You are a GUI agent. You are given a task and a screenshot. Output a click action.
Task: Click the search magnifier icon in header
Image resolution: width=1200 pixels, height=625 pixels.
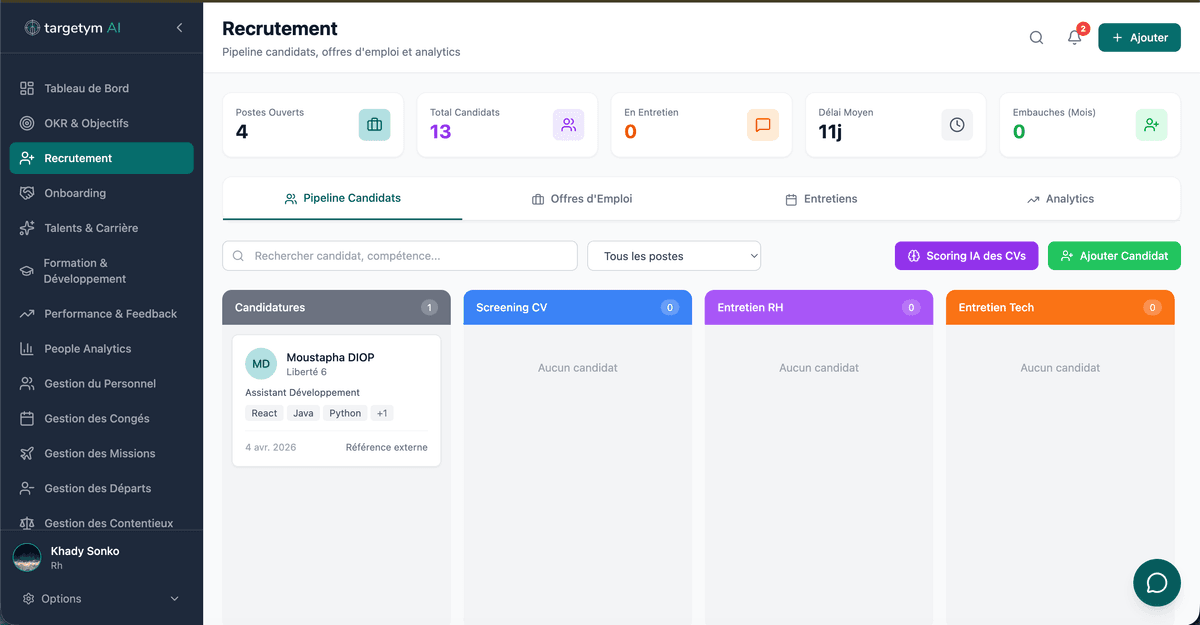[1036, 38]
